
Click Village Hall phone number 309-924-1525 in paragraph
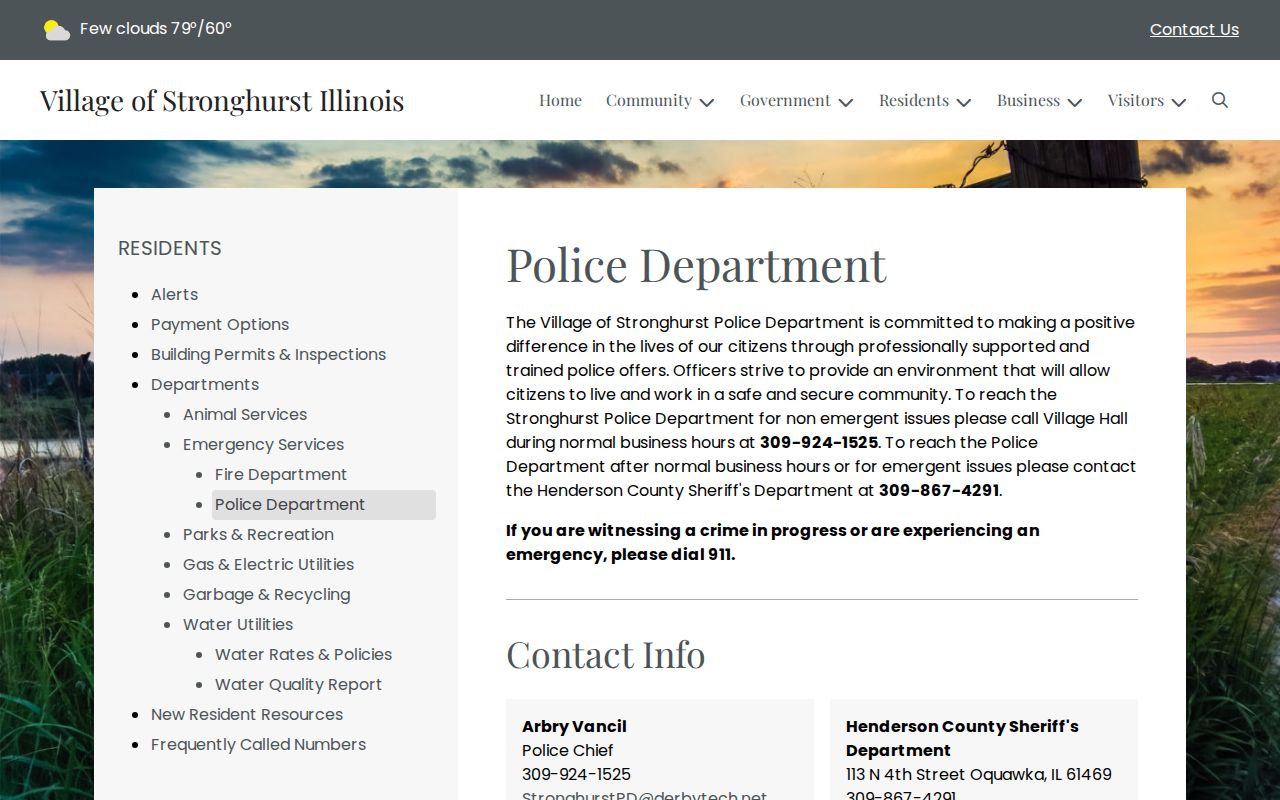(x=819, y=442)
